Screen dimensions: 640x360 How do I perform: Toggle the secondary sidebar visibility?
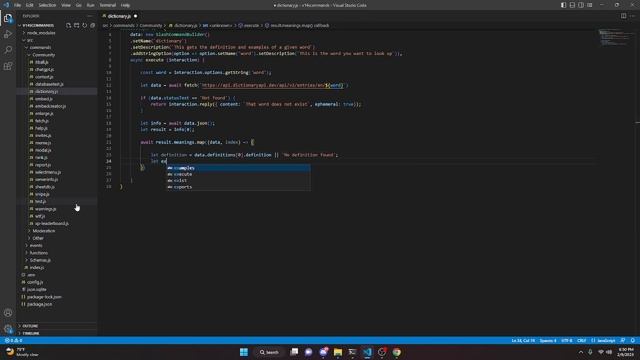[x=581, y=5]
